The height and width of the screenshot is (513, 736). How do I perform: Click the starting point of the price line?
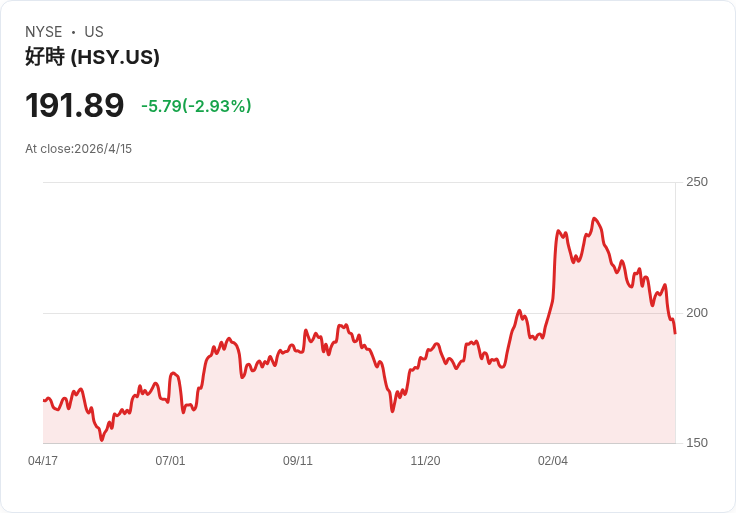point(44,400)
